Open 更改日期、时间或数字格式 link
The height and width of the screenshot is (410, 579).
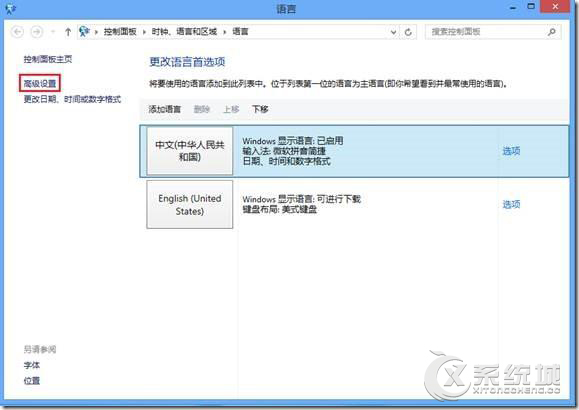pos(72,99)
